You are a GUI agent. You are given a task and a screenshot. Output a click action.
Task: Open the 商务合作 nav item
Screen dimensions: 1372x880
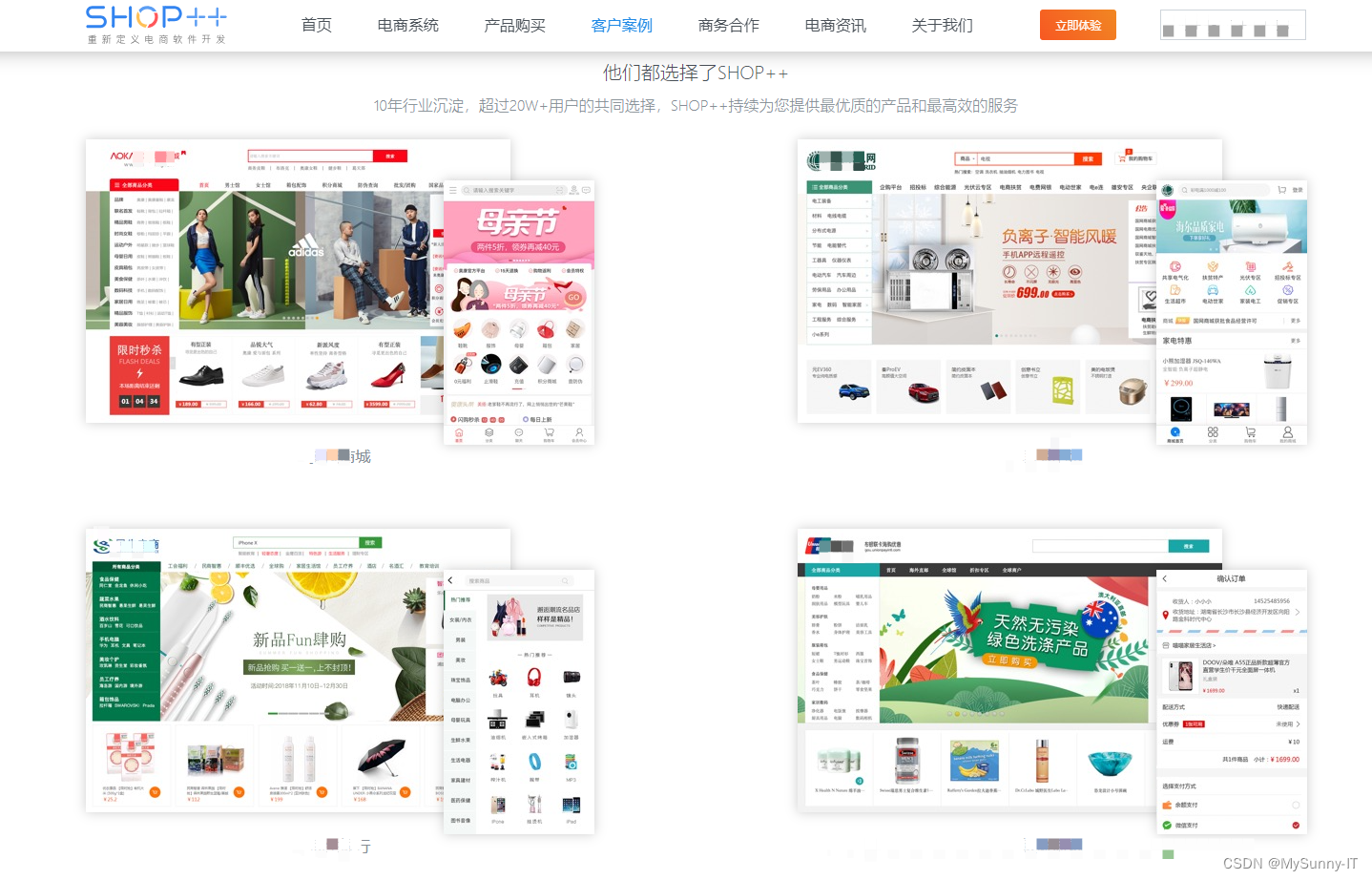(x=729, y=25)
